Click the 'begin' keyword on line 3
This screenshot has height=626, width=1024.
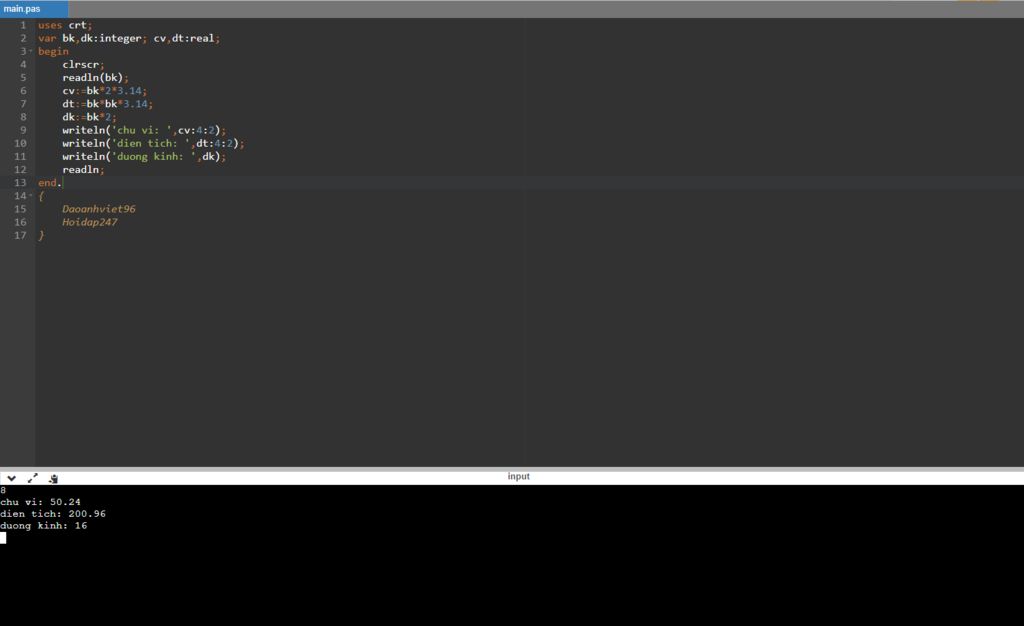pos(53,51)
